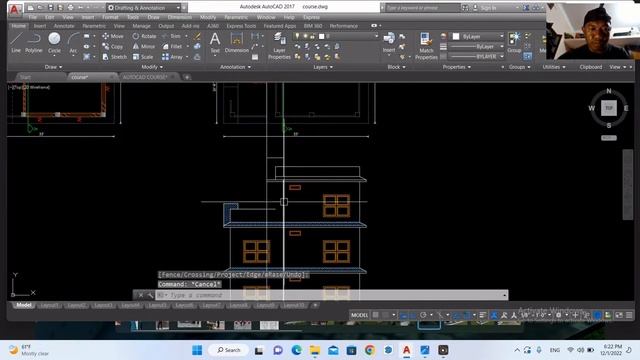
Task: Toggle hardware acceleration blue circle in status bar
Action: click(x=597, y=315)
